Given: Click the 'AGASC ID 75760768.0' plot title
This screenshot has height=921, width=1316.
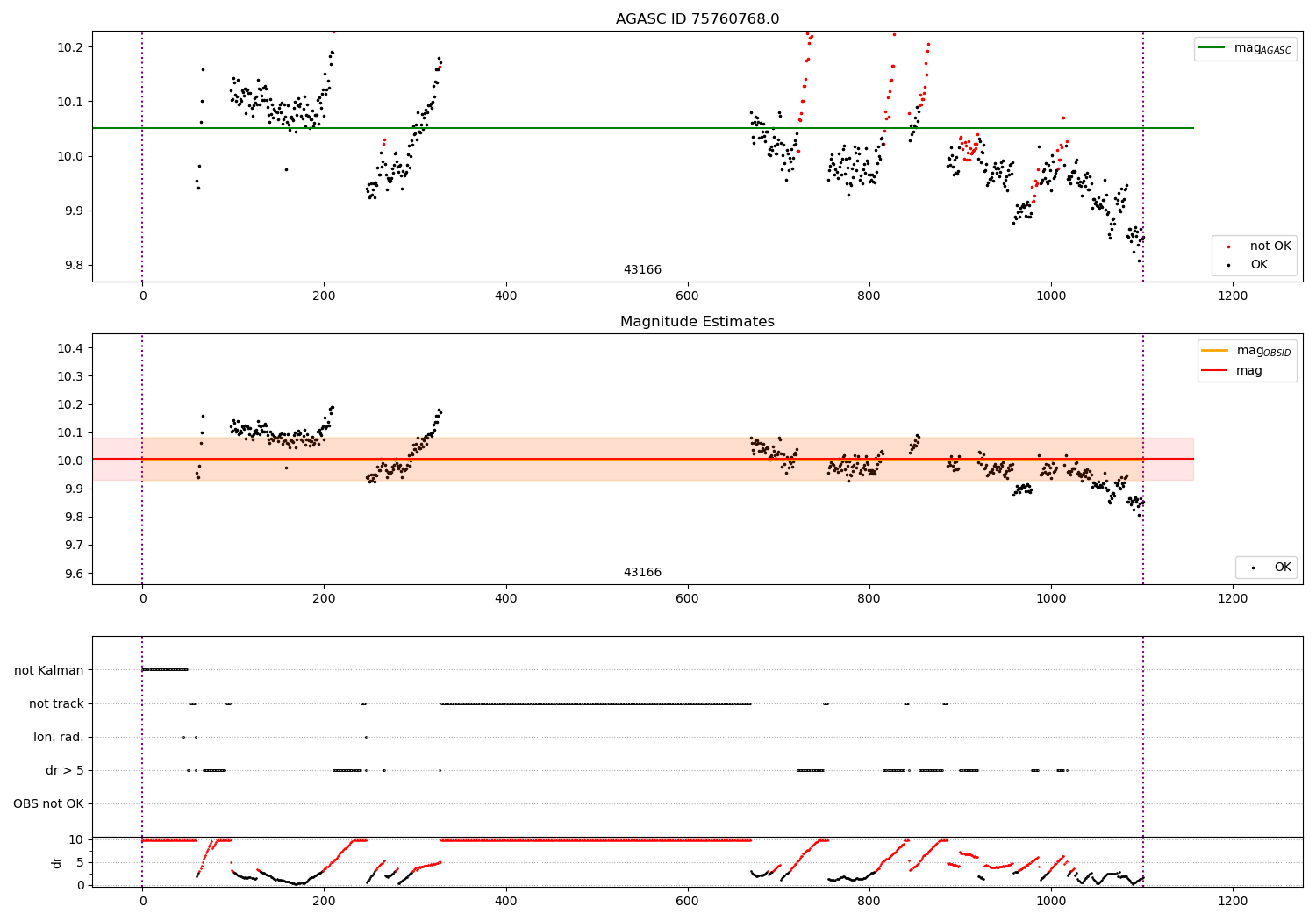Looking at the screenshot, I should tap(697, 19).
